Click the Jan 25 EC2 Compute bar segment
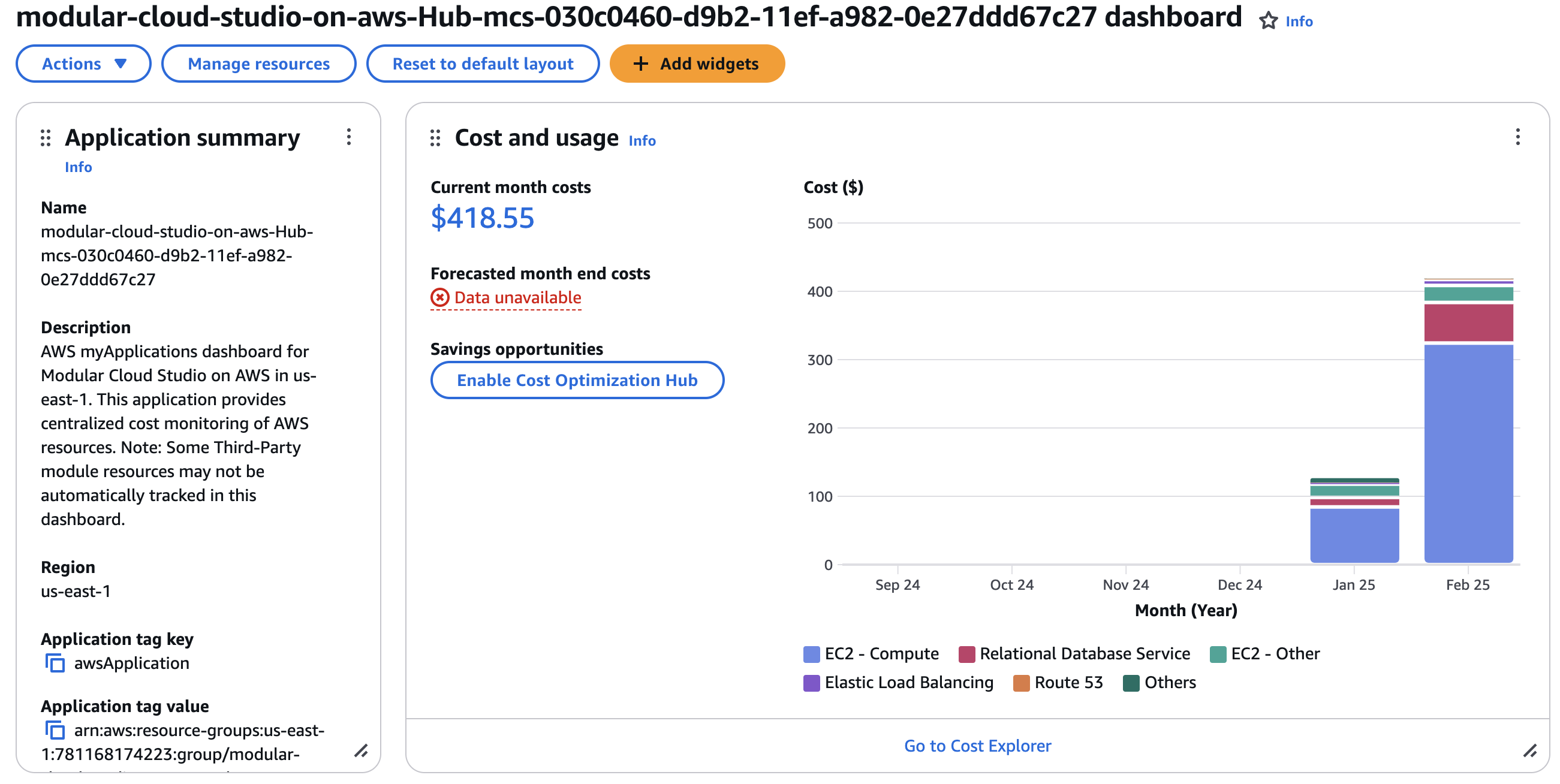 (1354, 536)
